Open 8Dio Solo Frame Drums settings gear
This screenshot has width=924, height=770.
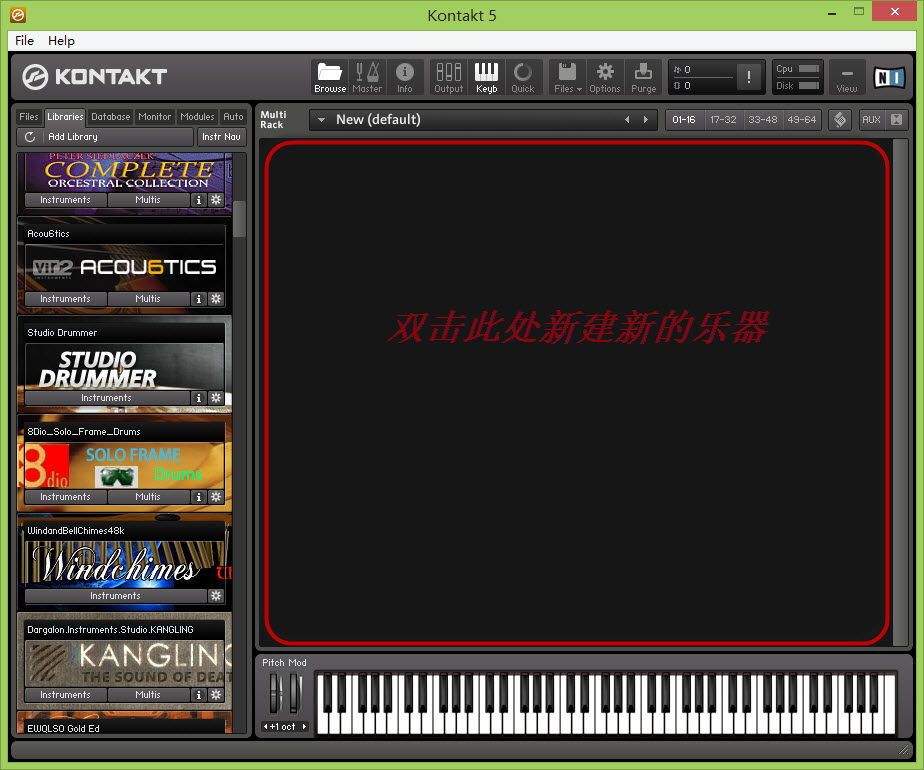tap(216, 497)
